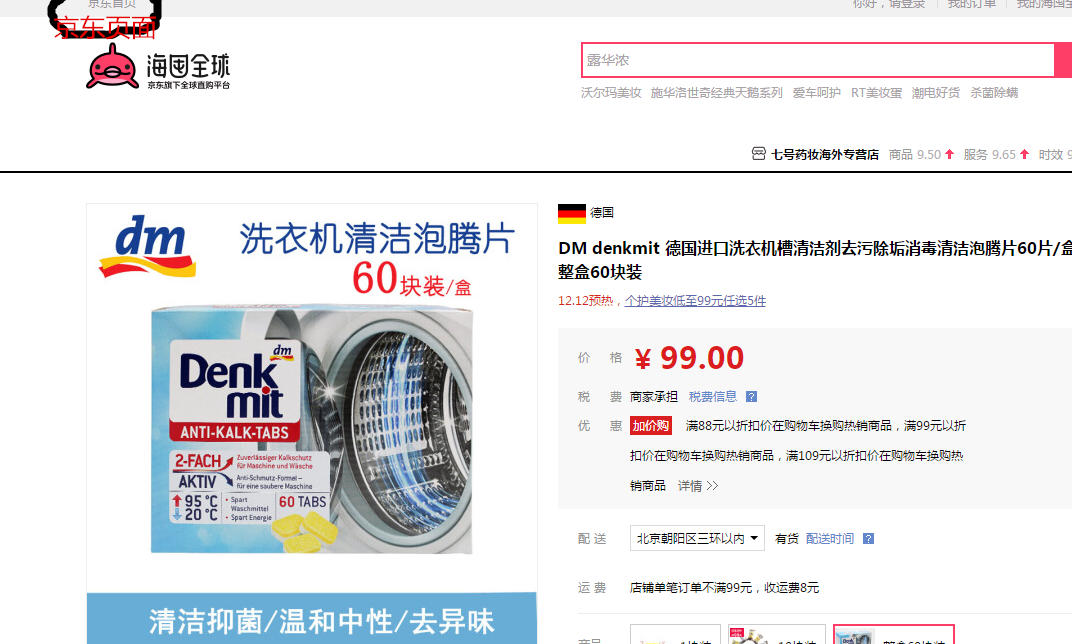
Task: Click the 沃尔玛美妆 hot search keyword
Action: click(x=611, y=93)
